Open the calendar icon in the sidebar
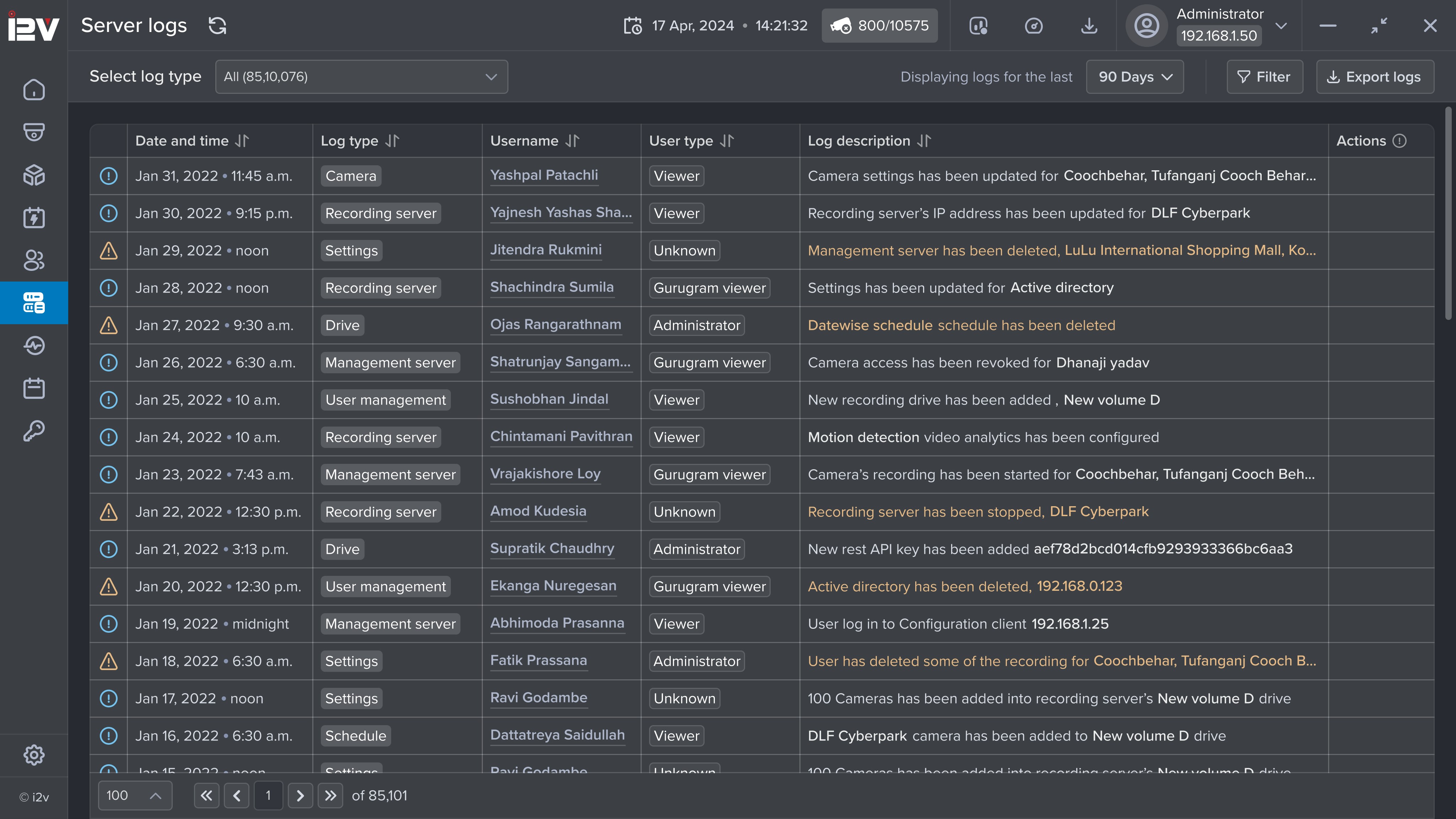This screenshot has height=819, width=1456. [34, 388]
